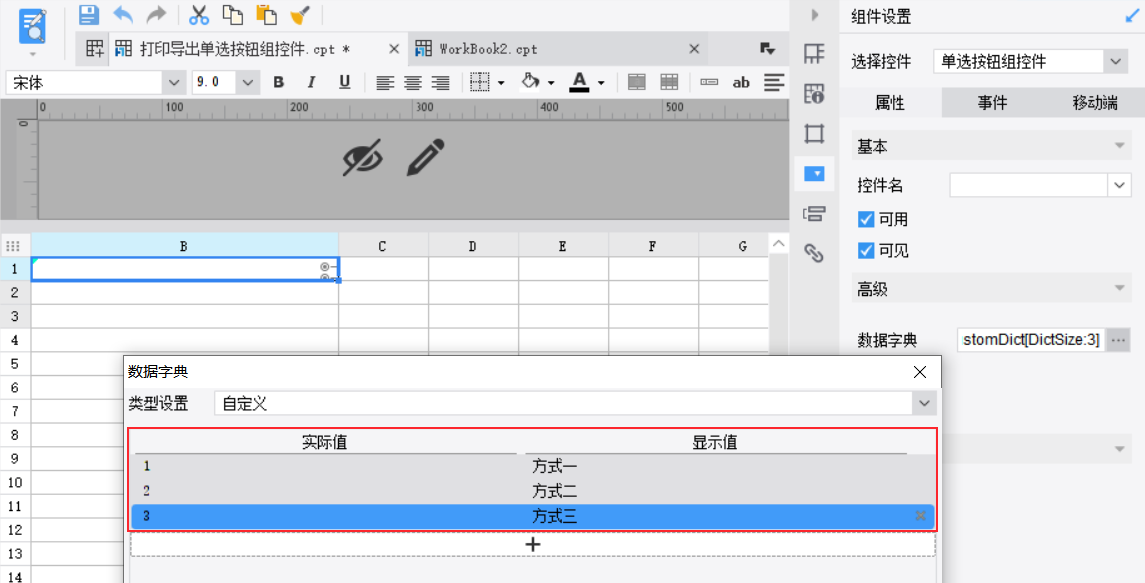Select the 方式二 dictionary row
1145x583 pixels.
533,491
